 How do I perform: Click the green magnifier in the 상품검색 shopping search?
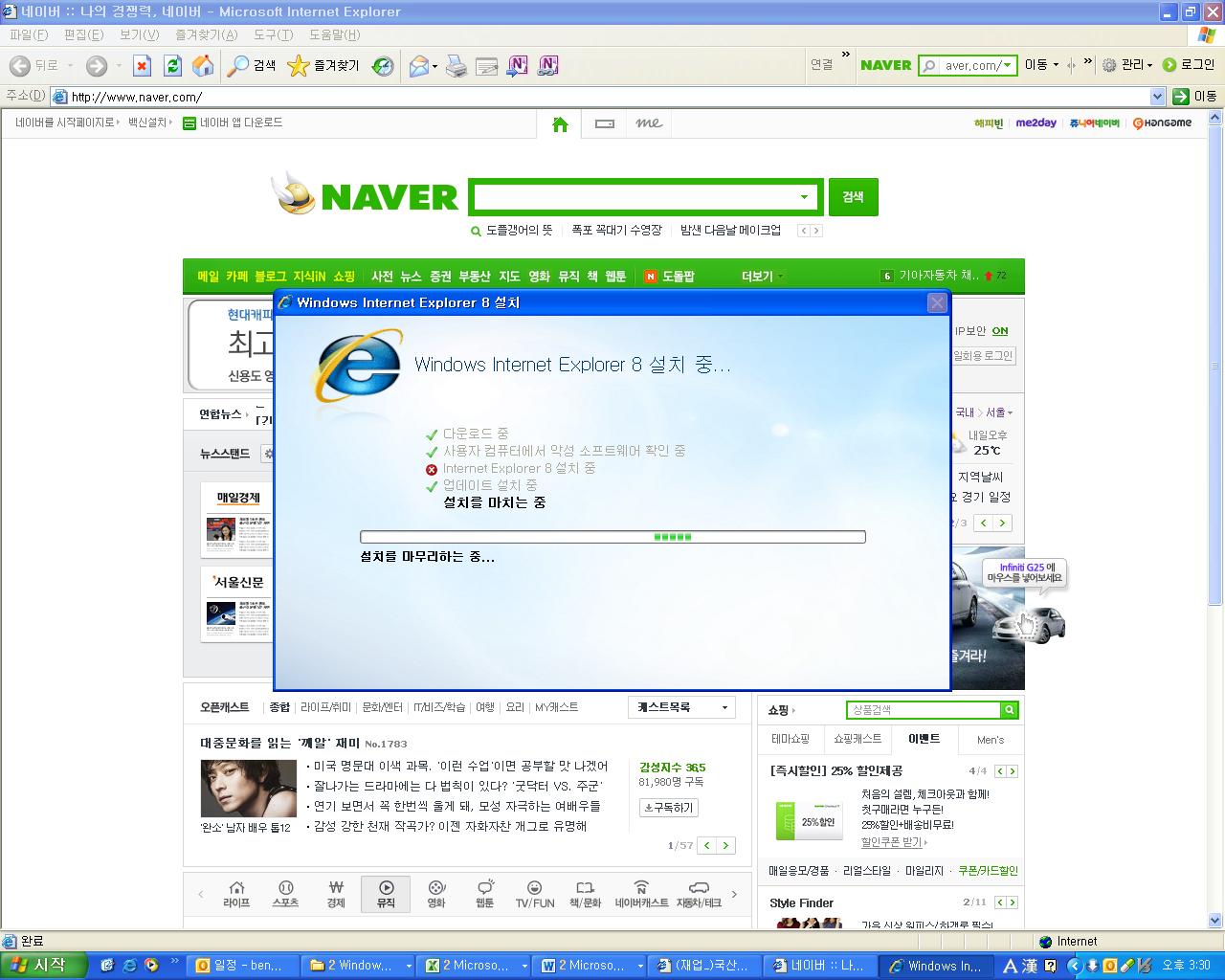1009,709
